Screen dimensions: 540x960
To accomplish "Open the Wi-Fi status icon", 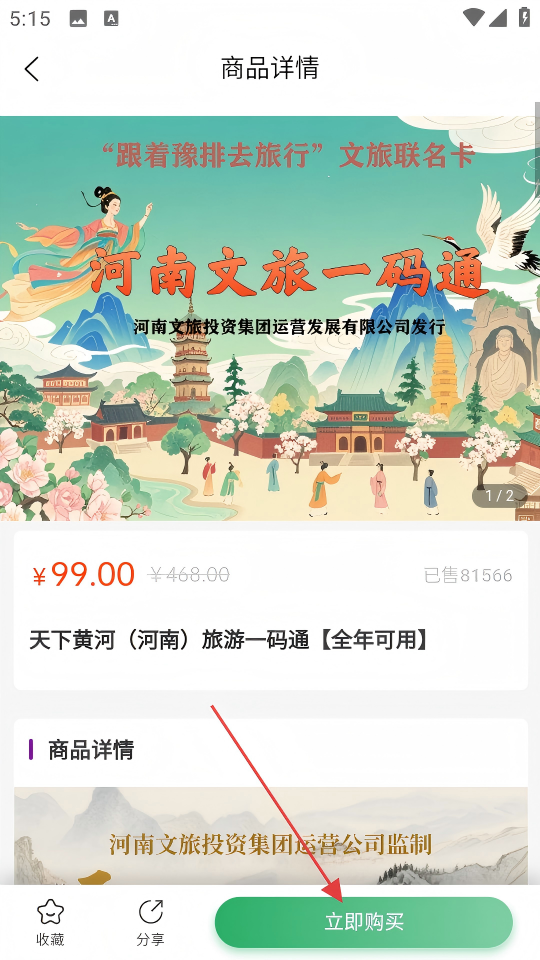I will [473, 17].
